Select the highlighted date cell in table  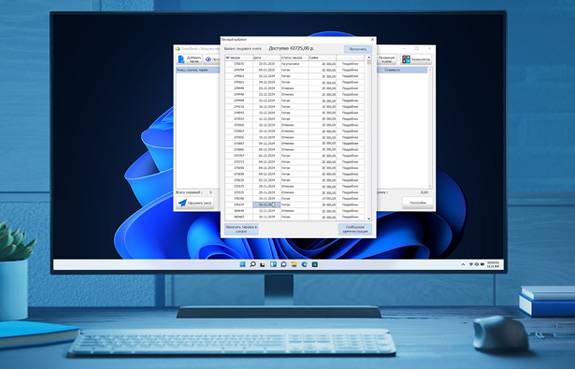pyautogui.click(x=266, y=205)
